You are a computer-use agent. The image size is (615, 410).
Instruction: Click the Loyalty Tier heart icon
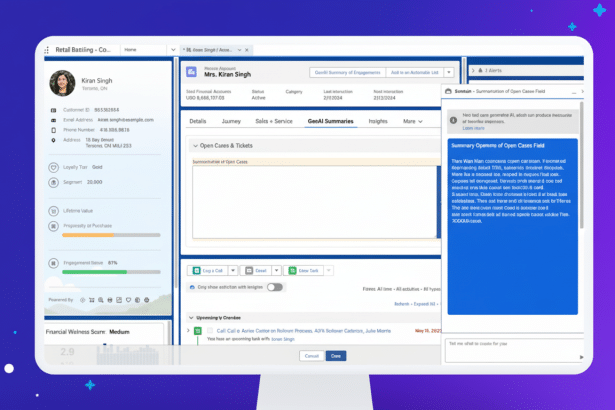click(53, 168)
